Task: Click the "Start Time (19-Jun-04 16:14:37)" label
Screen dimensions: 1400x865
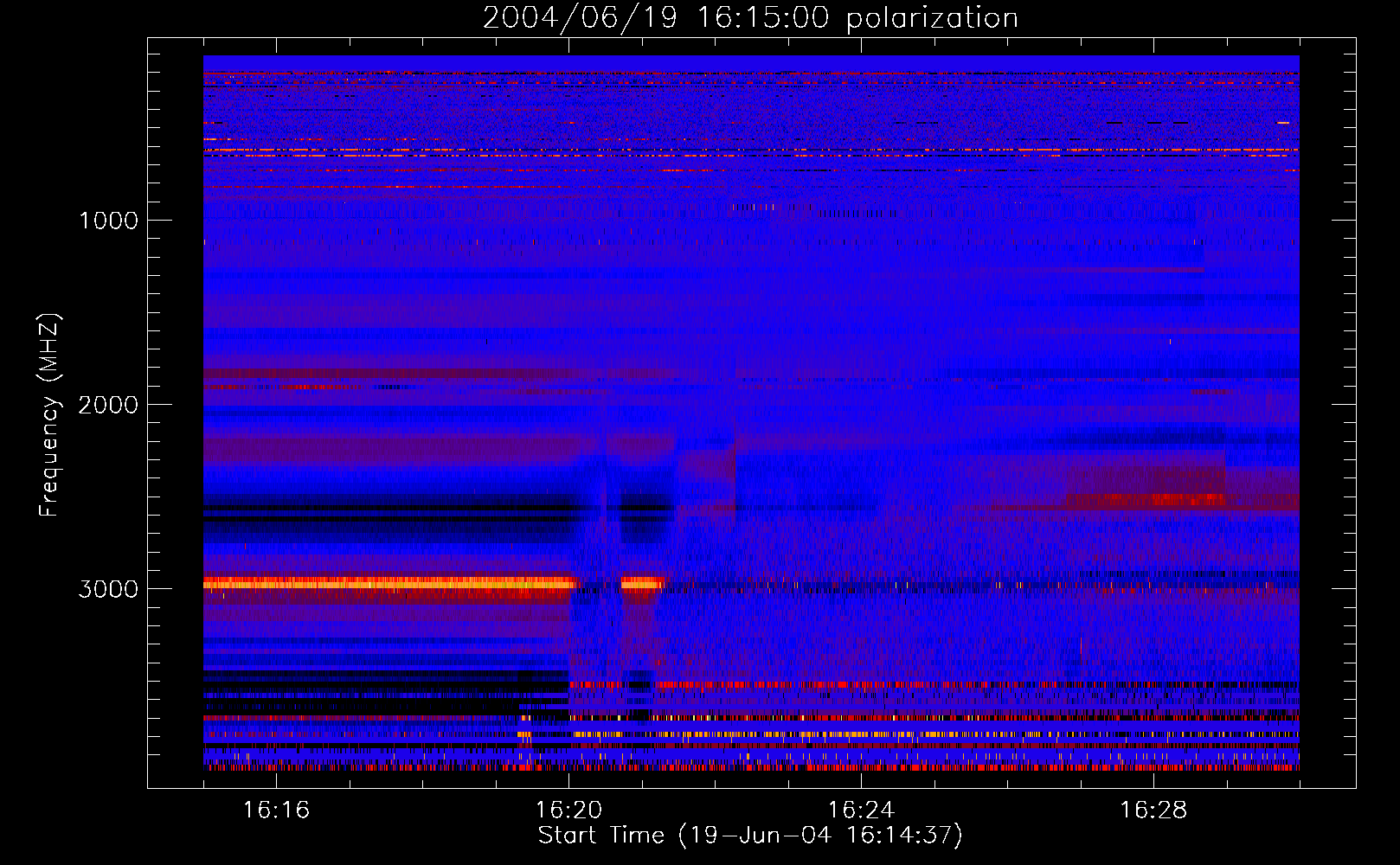Action: (750, 836)
